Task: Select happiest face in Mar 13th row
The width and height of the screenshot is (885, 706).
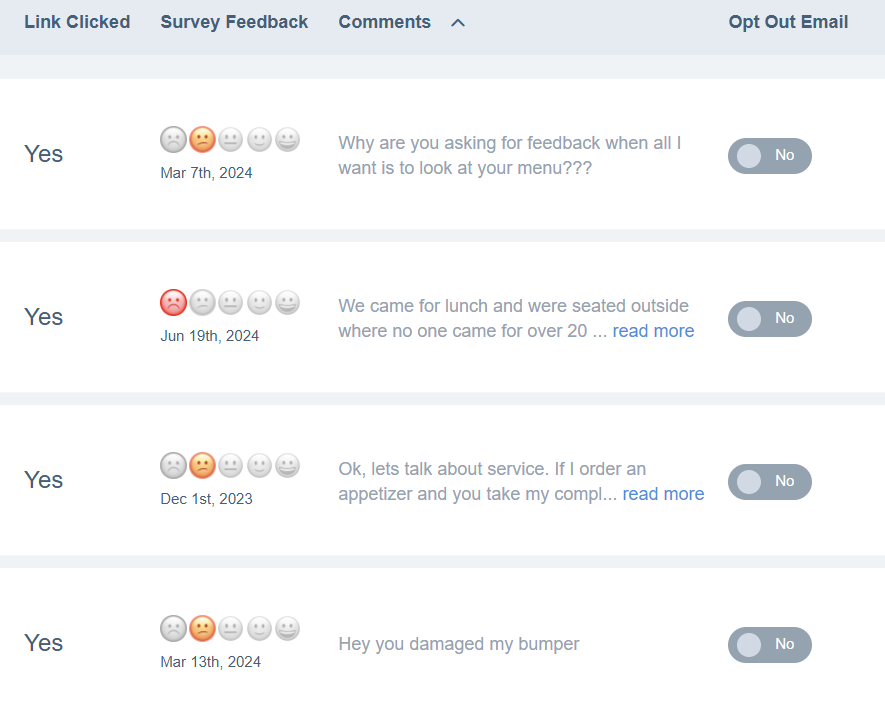Action: (x=288, y=628)
